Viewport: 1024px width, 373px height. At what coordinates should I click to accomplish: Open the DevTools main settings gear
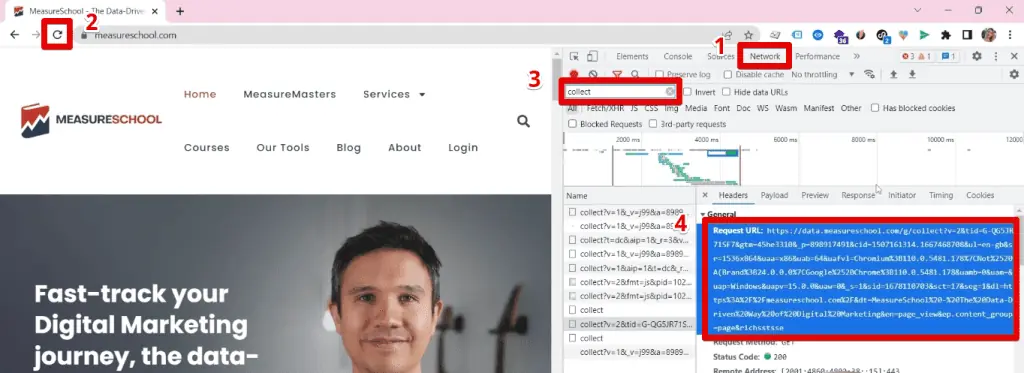tap(977, 57)
